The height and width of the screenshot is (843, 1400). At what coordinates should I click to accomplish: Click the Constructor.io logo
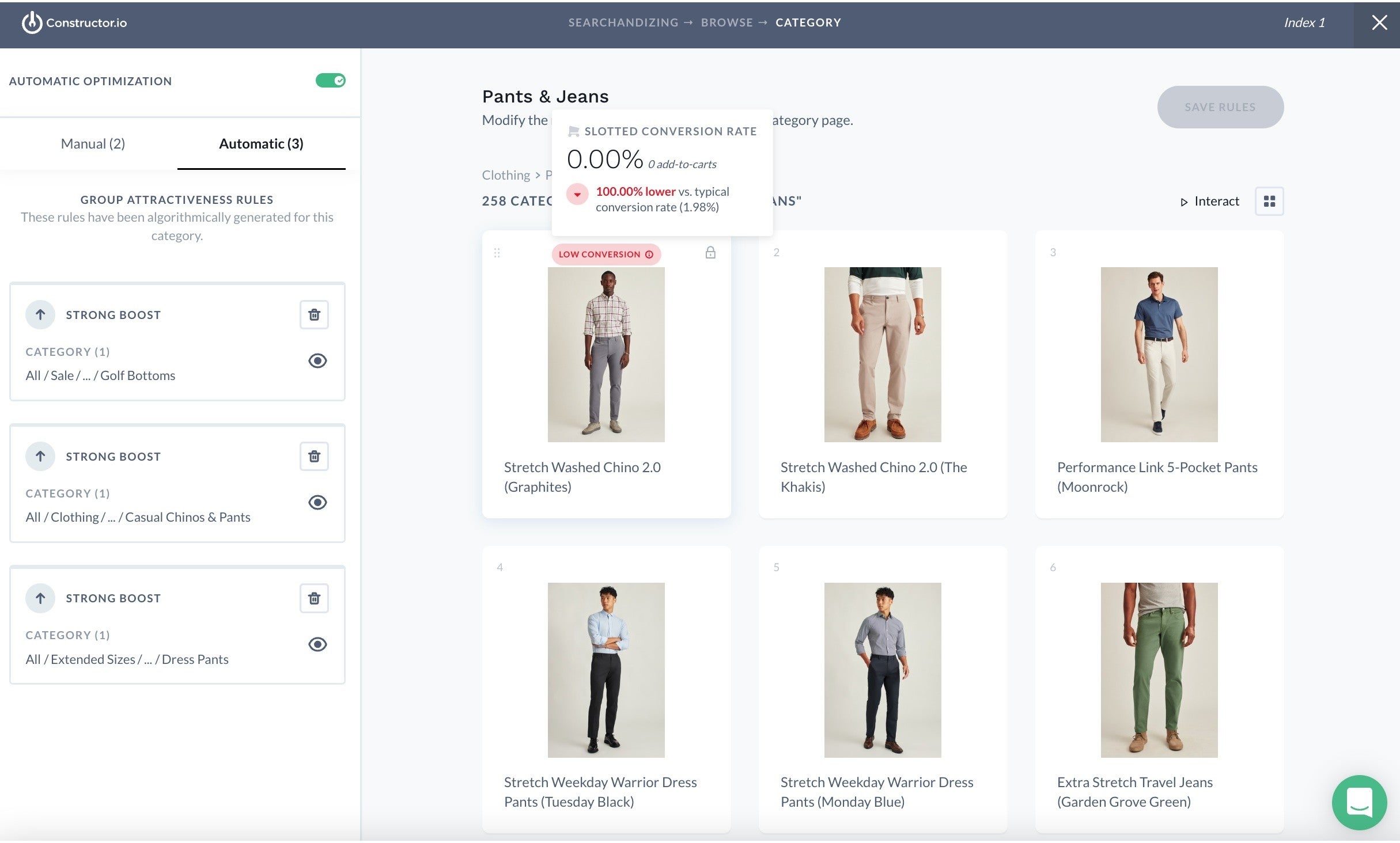tap(74, 23)
